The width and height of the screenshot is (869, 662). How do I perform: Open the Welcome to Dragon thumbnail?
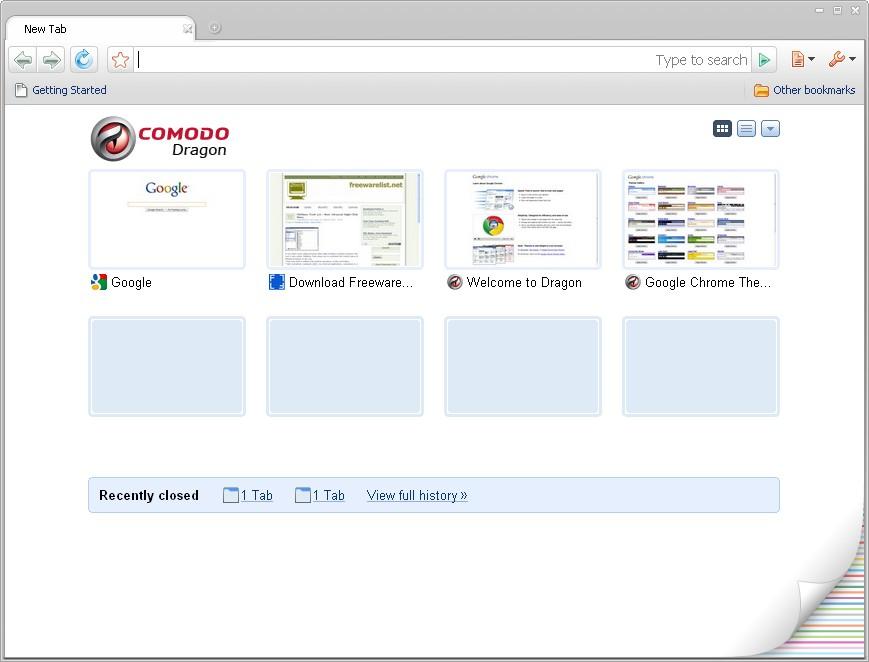coord(523,220)
